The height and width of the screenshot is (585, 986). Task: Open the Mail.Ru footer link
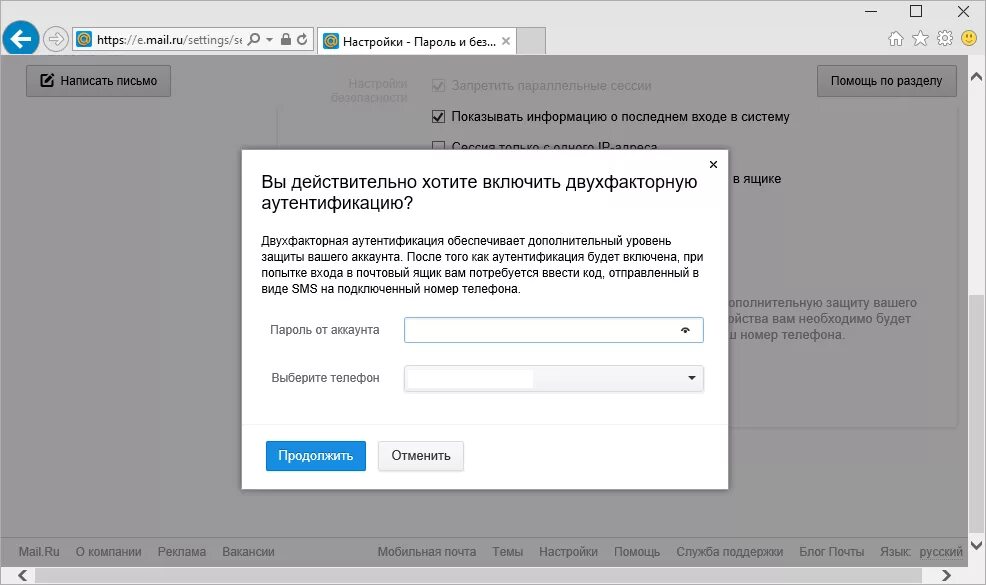(39, 552)
